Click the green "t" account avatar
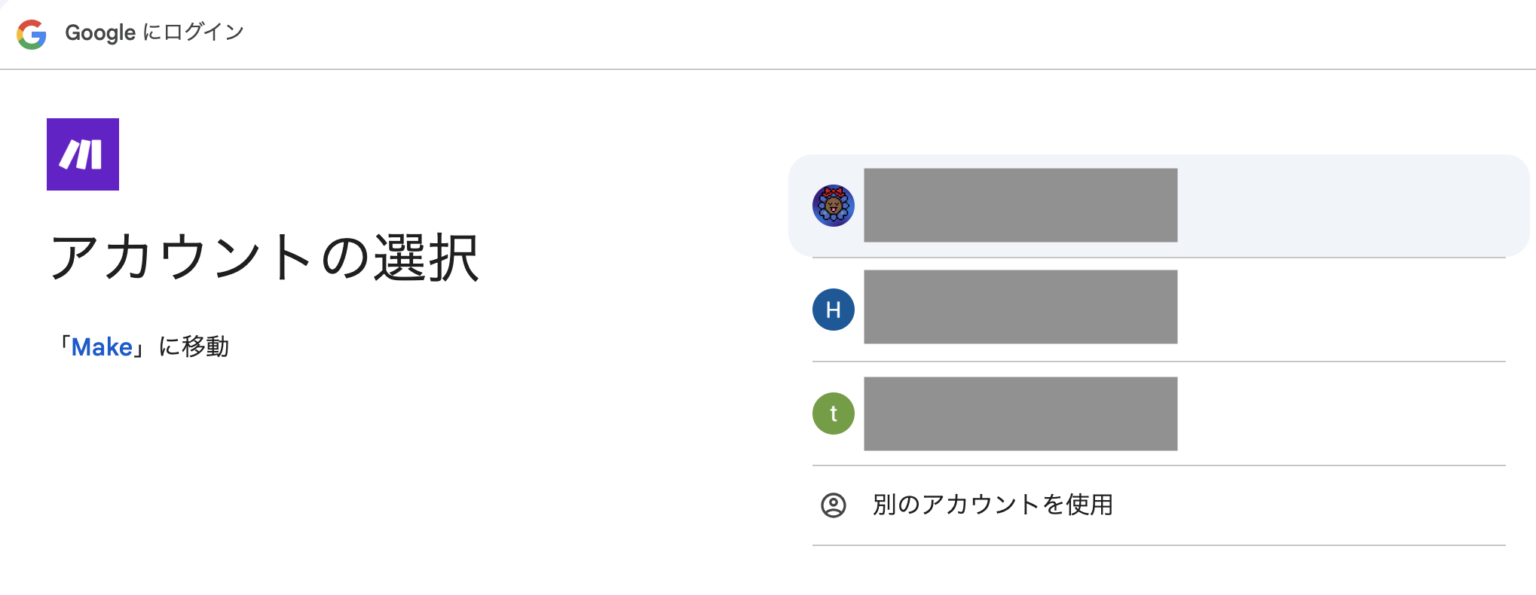 coord(833,413)
